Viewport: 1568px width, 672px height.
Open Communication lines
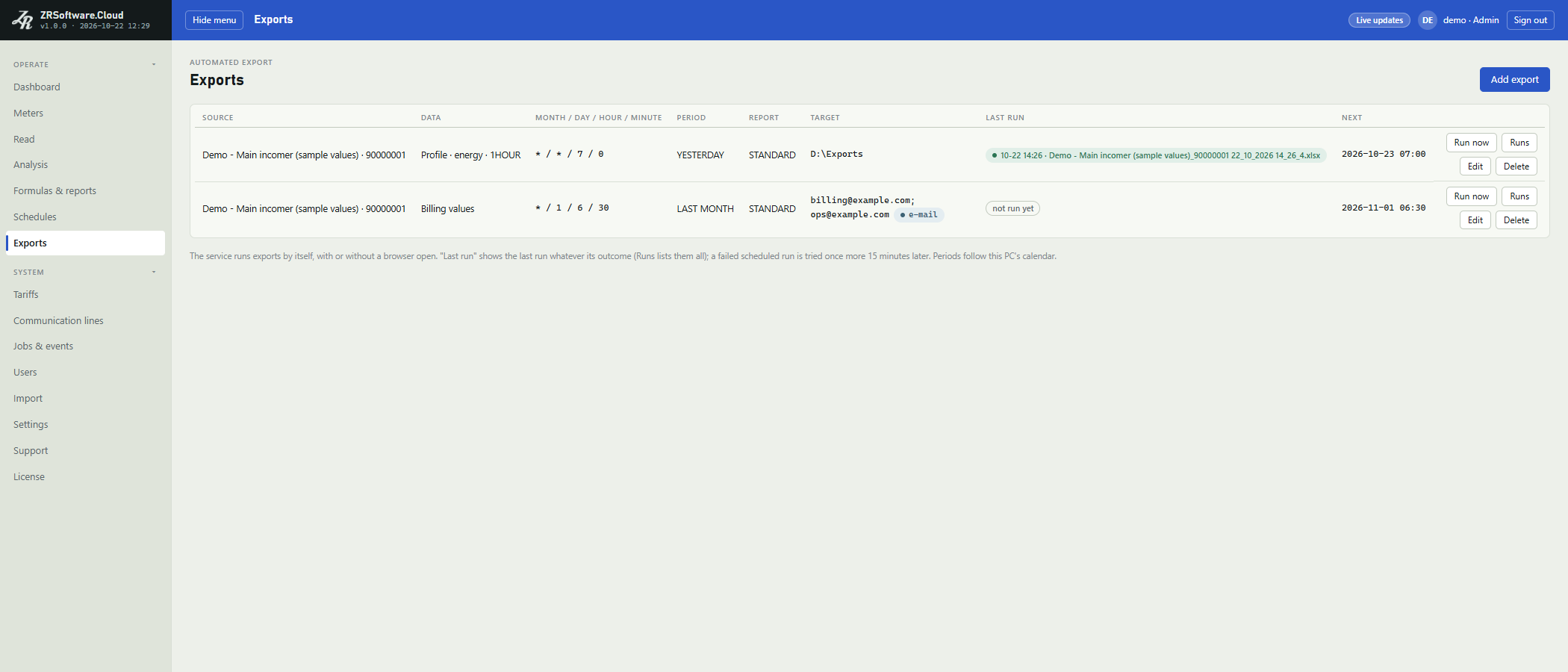click(85, 321)
